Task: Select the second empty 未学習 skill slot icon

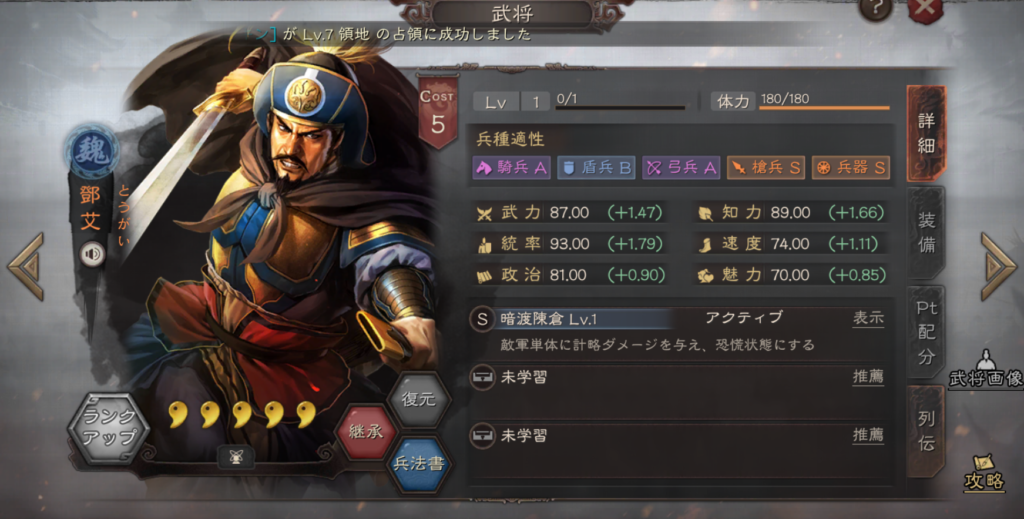Action: (483, 435)
